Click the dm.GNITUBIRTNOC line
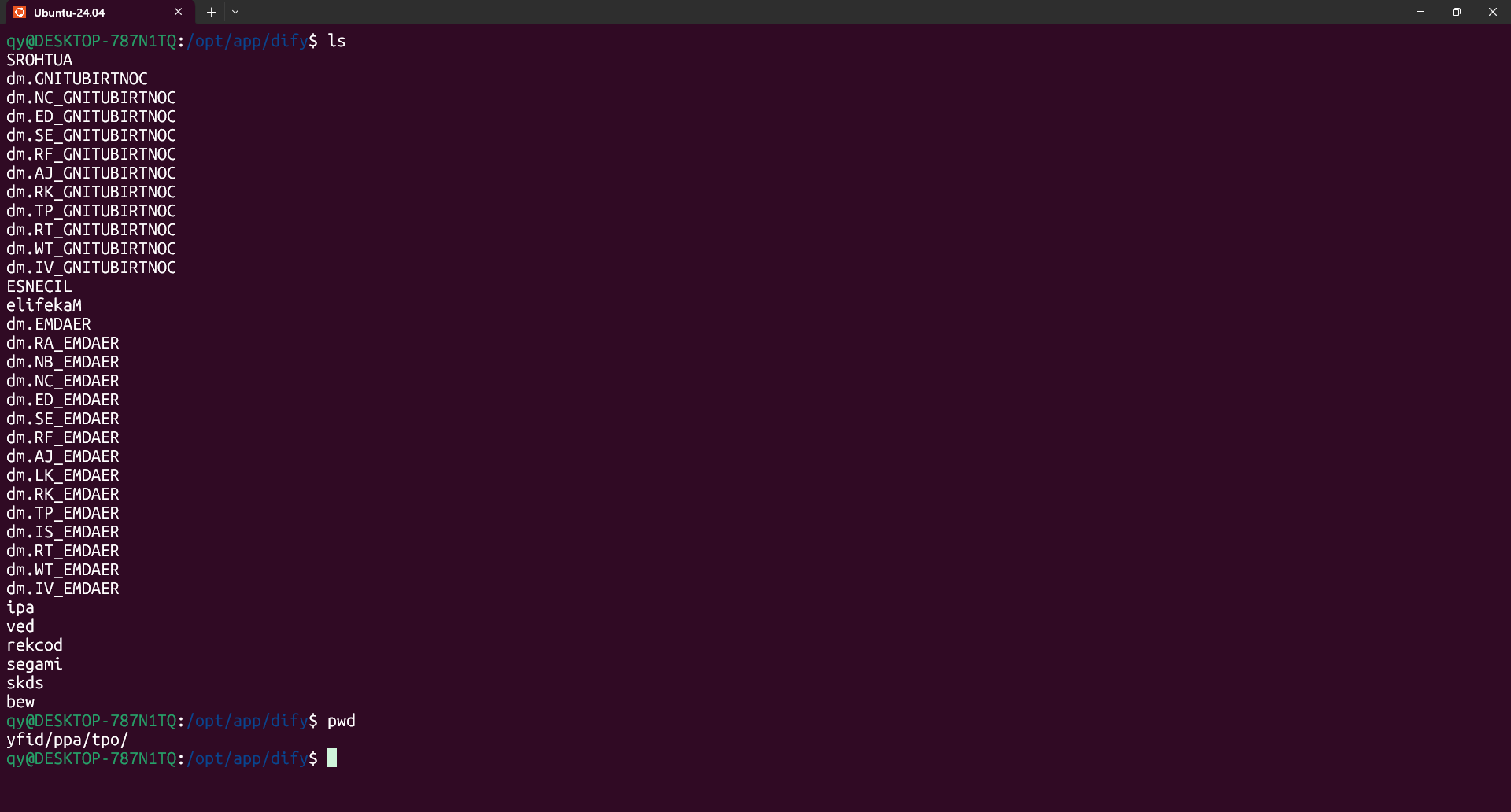The height and width of the screenshot is (812, 1511). (77, 79)
